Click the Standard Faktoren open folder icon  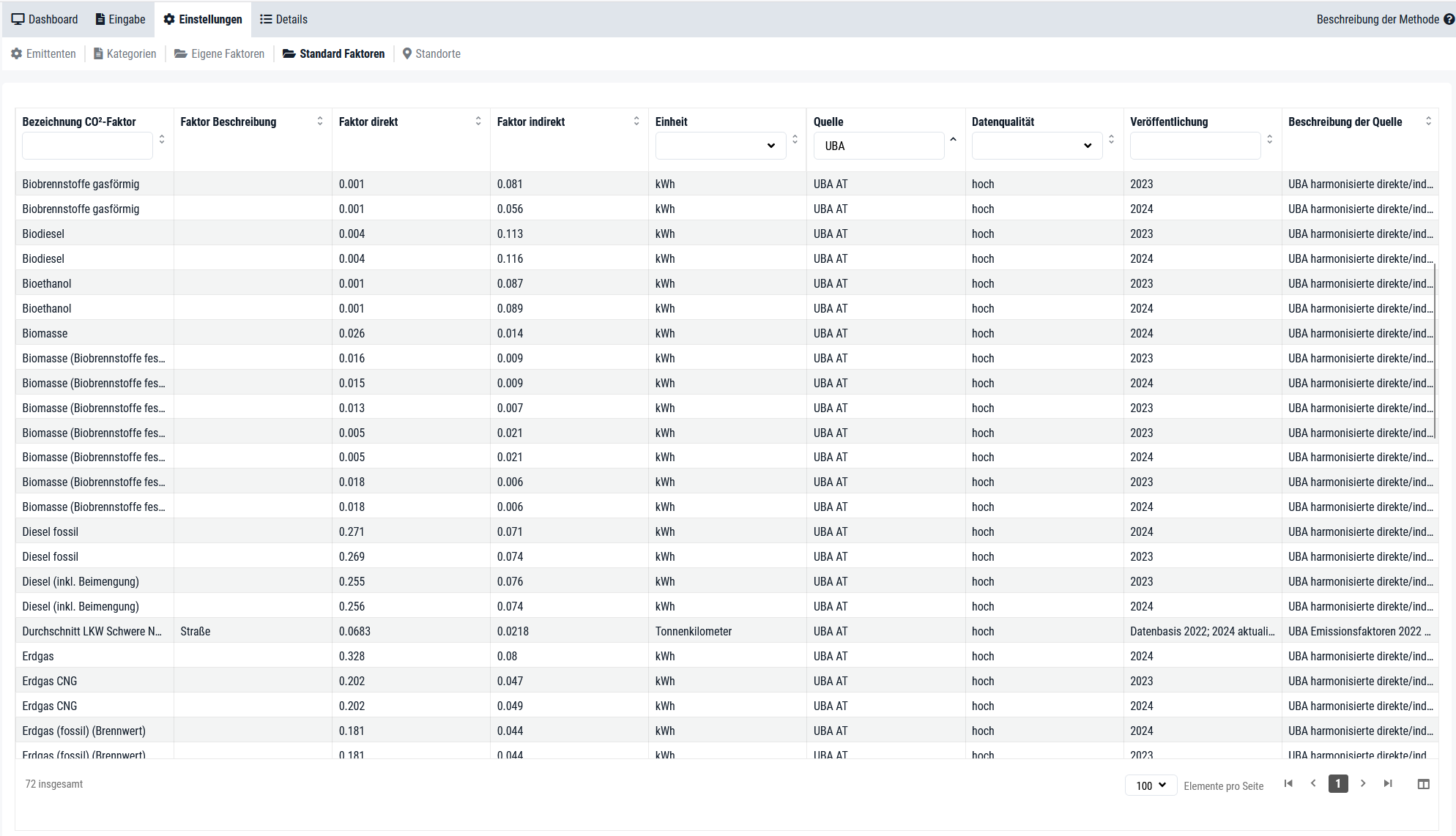click(x=289, y=53)
